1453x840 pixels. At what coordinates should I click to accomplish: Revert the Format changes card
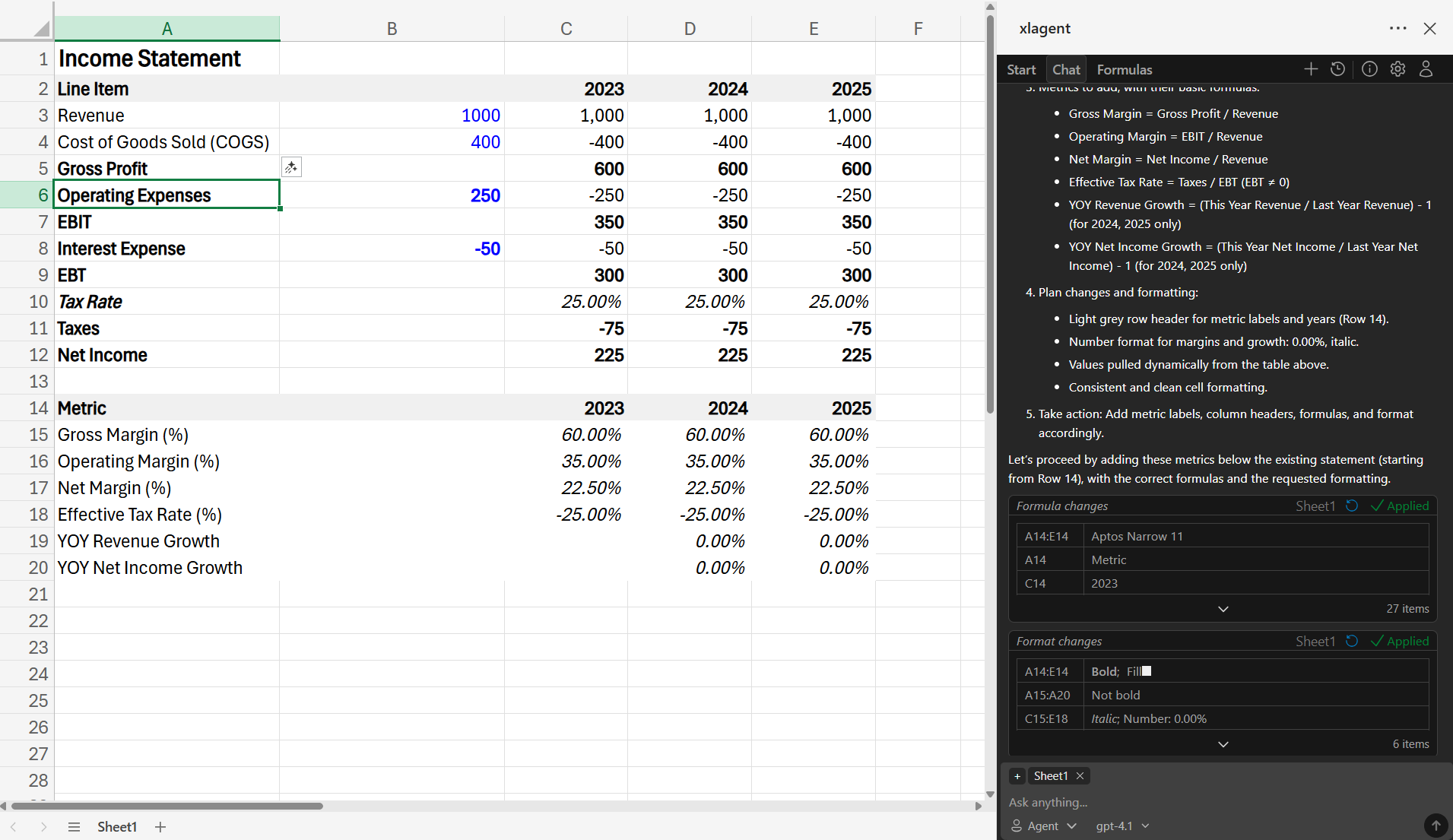tap(1352, 641)
